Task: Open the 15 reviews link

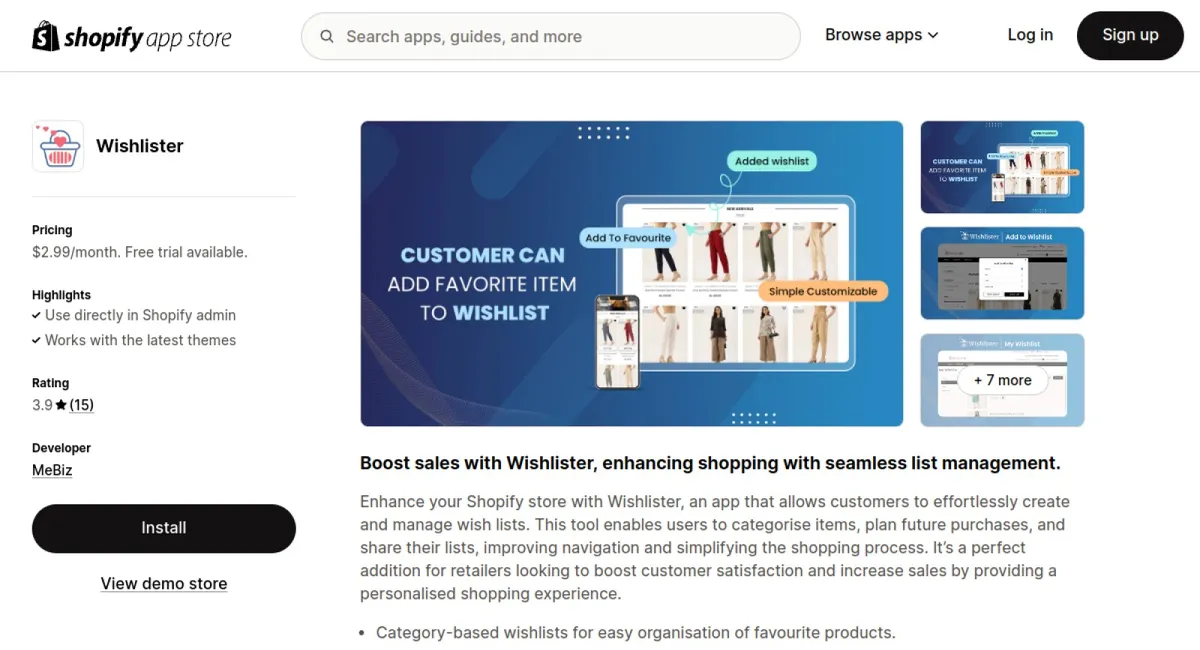Action: [82, 405]
